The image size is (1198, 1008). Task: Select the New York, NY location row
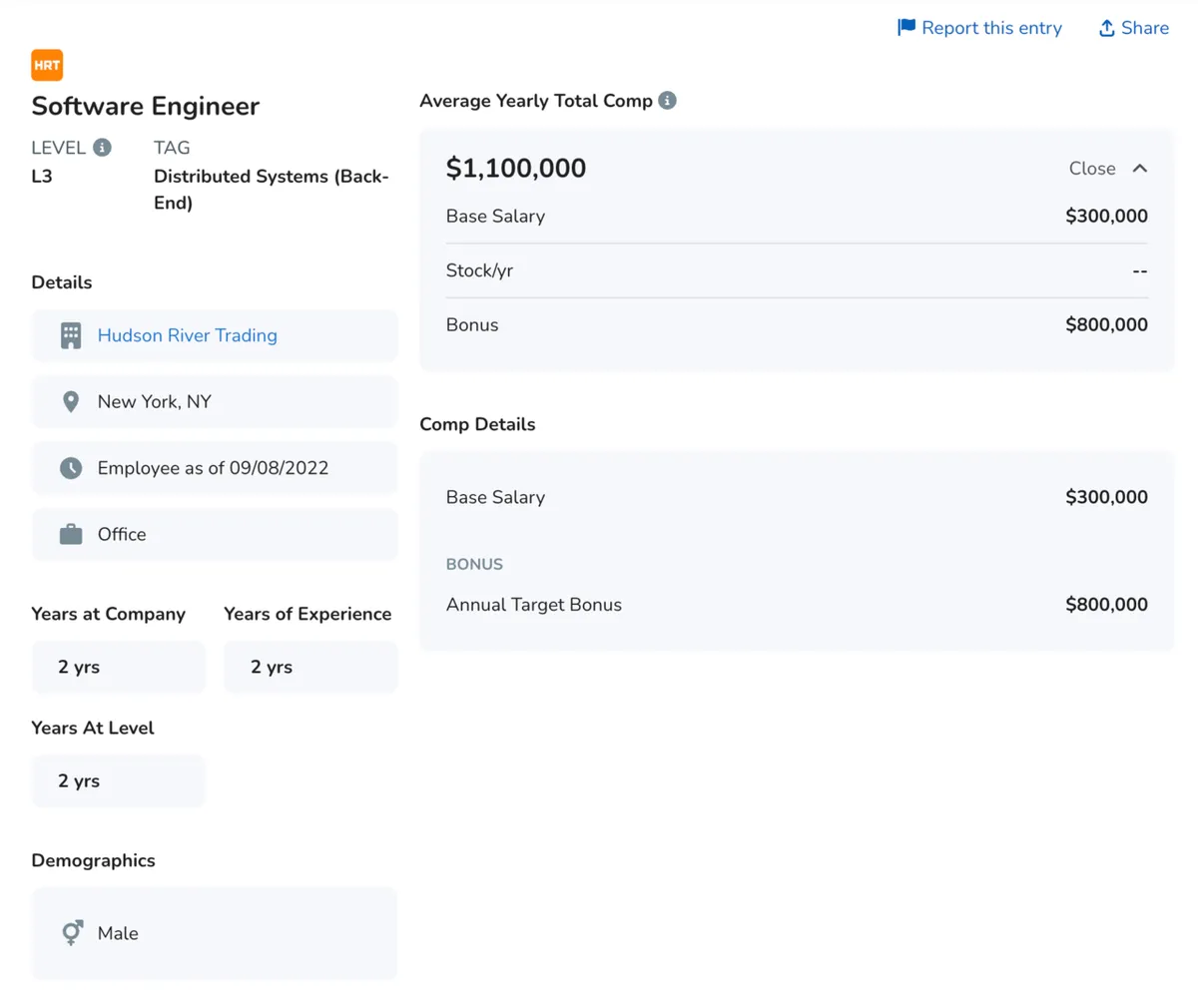click(215, 401)
